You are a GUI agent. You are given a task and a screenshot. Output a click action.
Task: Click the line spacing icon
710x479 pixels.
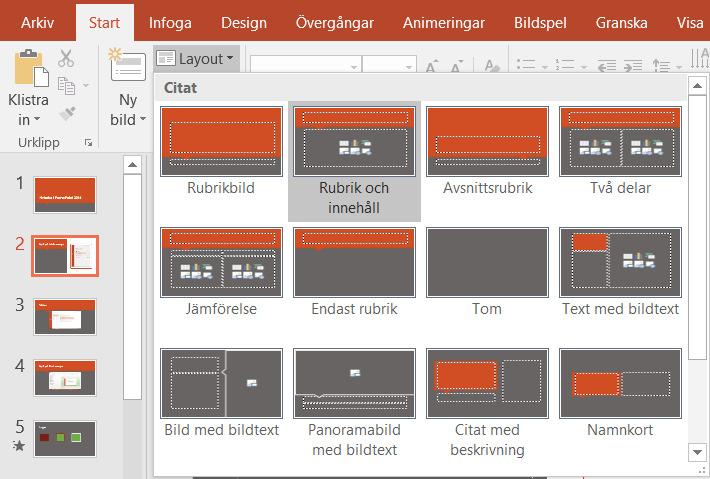point(661,66)
